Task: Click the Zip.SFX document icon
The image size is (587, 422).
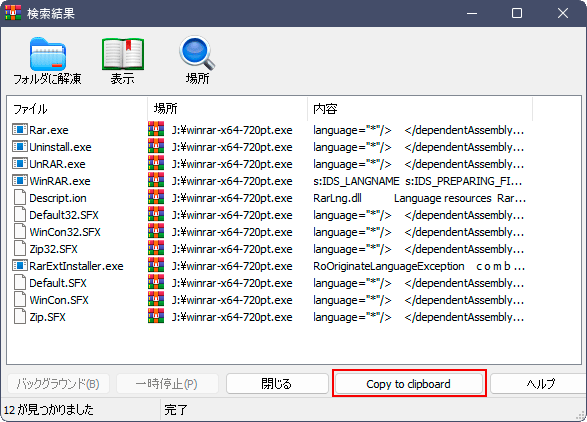Action: tap(20, 316)
